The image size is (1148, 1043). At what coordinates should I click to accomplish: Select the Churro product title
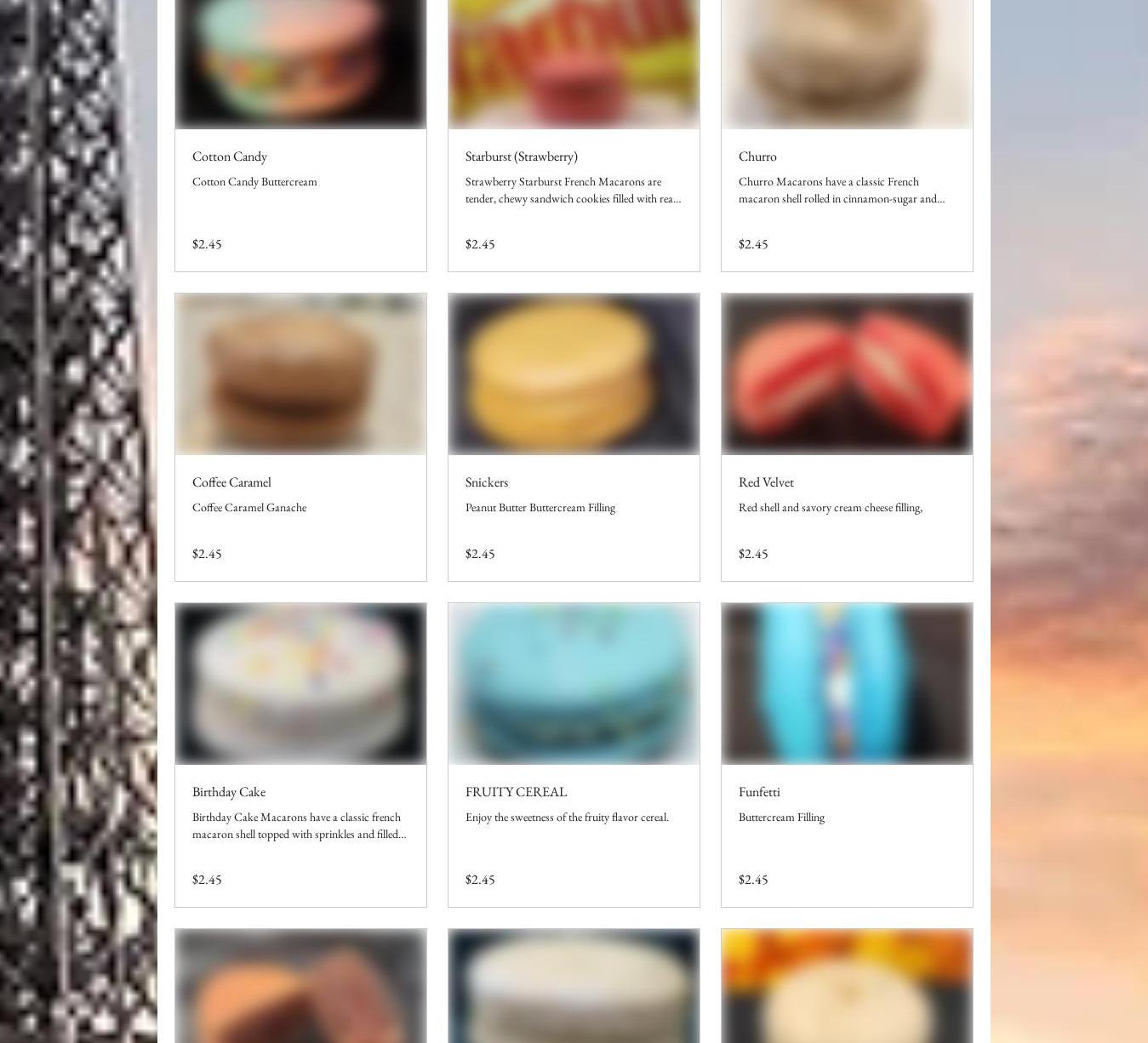pyautogui.click(x=757, y=156)
